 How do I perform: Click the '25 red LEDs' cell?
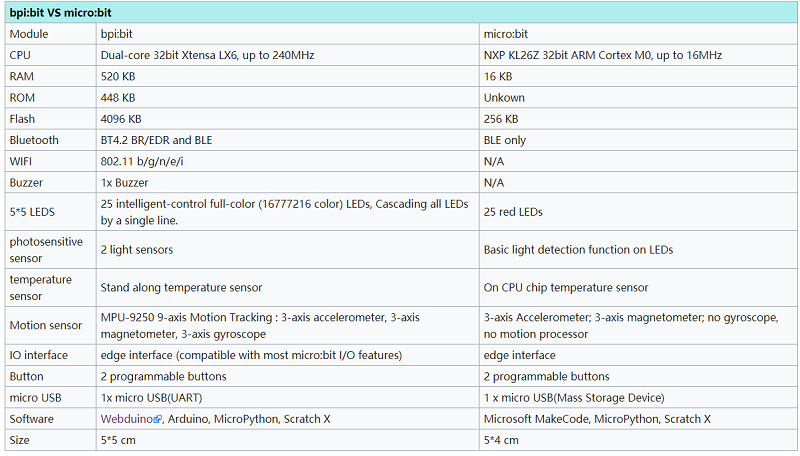pos(638,212)
